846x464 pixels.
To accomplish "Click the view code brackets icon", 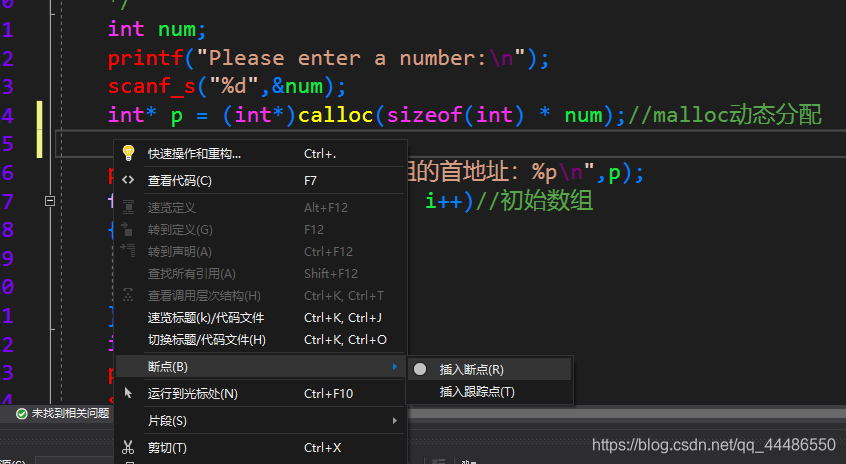I will 128,180.
